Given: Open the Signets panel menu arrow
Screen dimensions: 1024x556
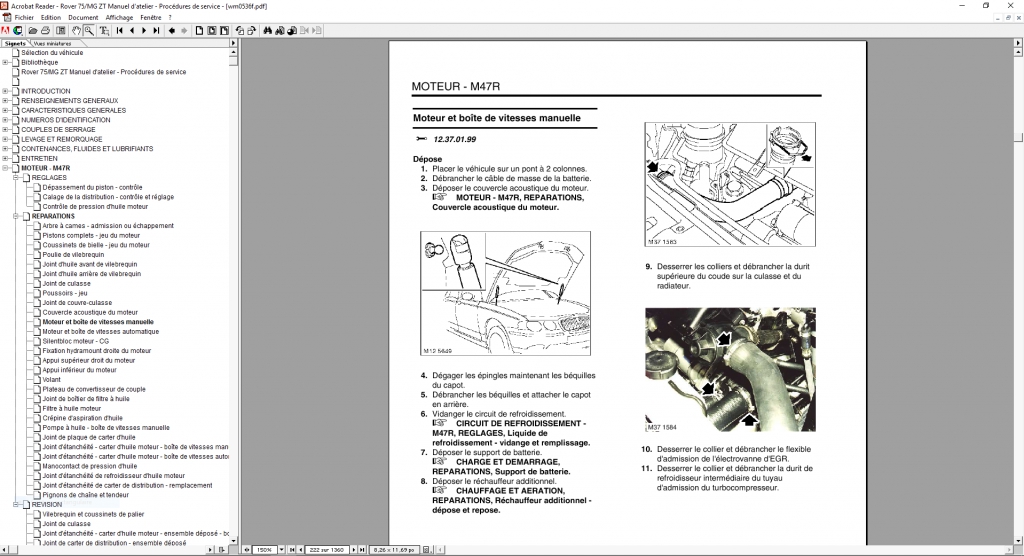Looking at the screenshot, I should [233, 43].
